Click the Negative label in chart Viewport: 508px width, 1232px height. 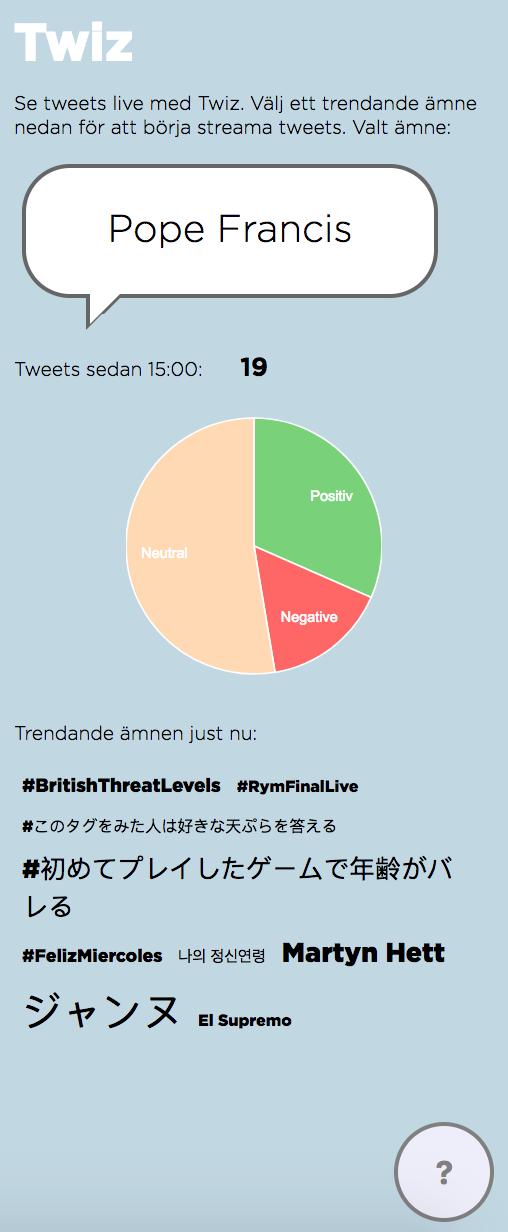(309, 617)
